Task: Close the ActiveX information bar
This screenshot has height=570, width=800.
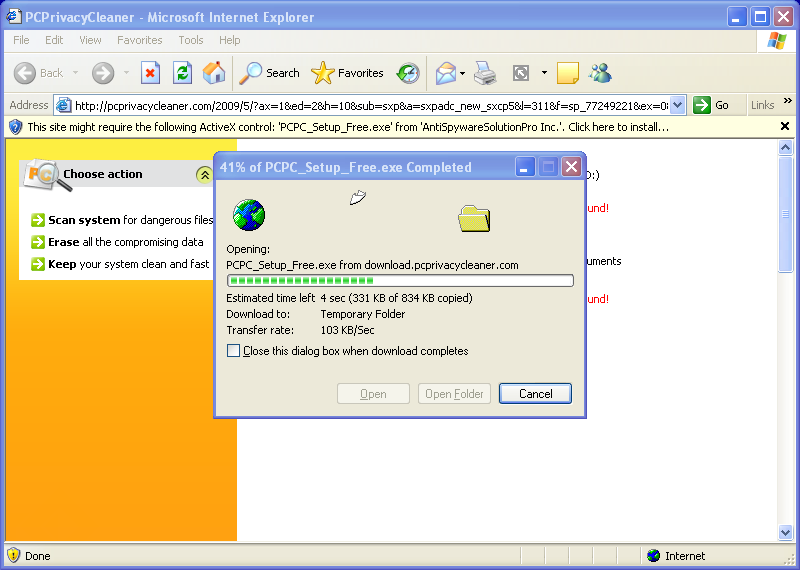Action: pos(785,126)
